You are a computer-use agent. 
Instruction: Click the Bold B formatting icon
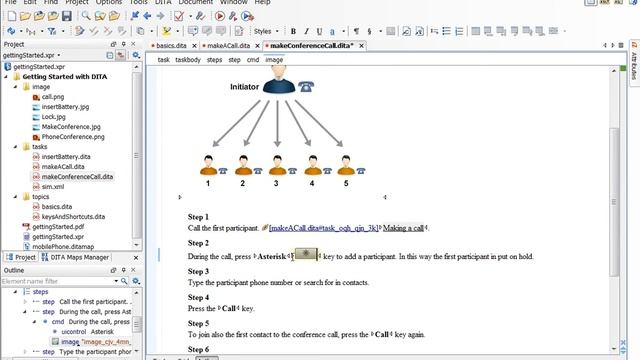point(293,31)
